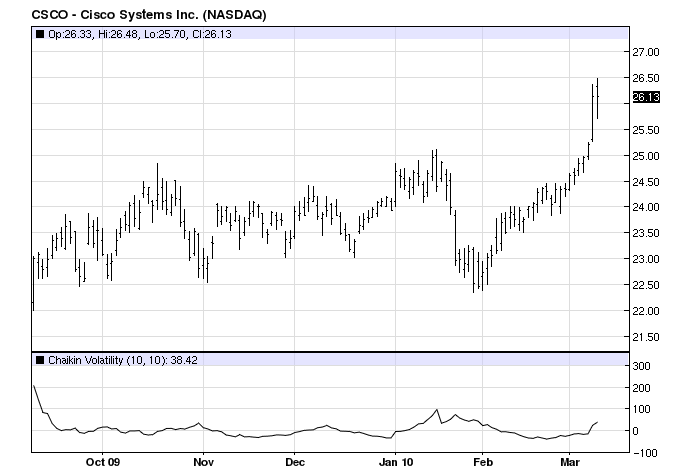The image size is (686, 475).
Task: Click the Mar date axis label
Action: [x=570, y=462]
